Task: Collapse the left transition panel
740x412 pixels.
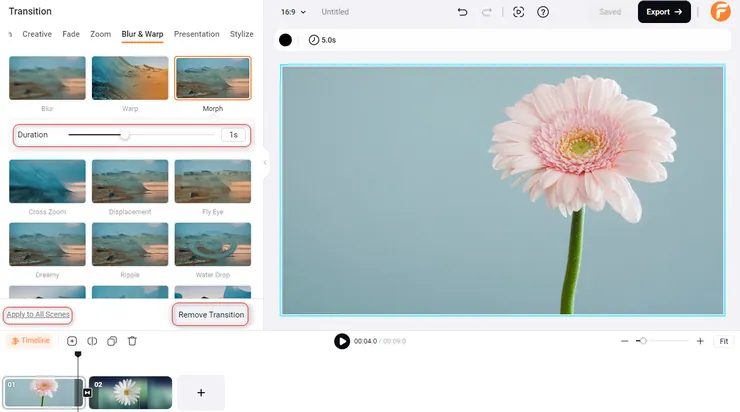Action: [x=265, y=163]
